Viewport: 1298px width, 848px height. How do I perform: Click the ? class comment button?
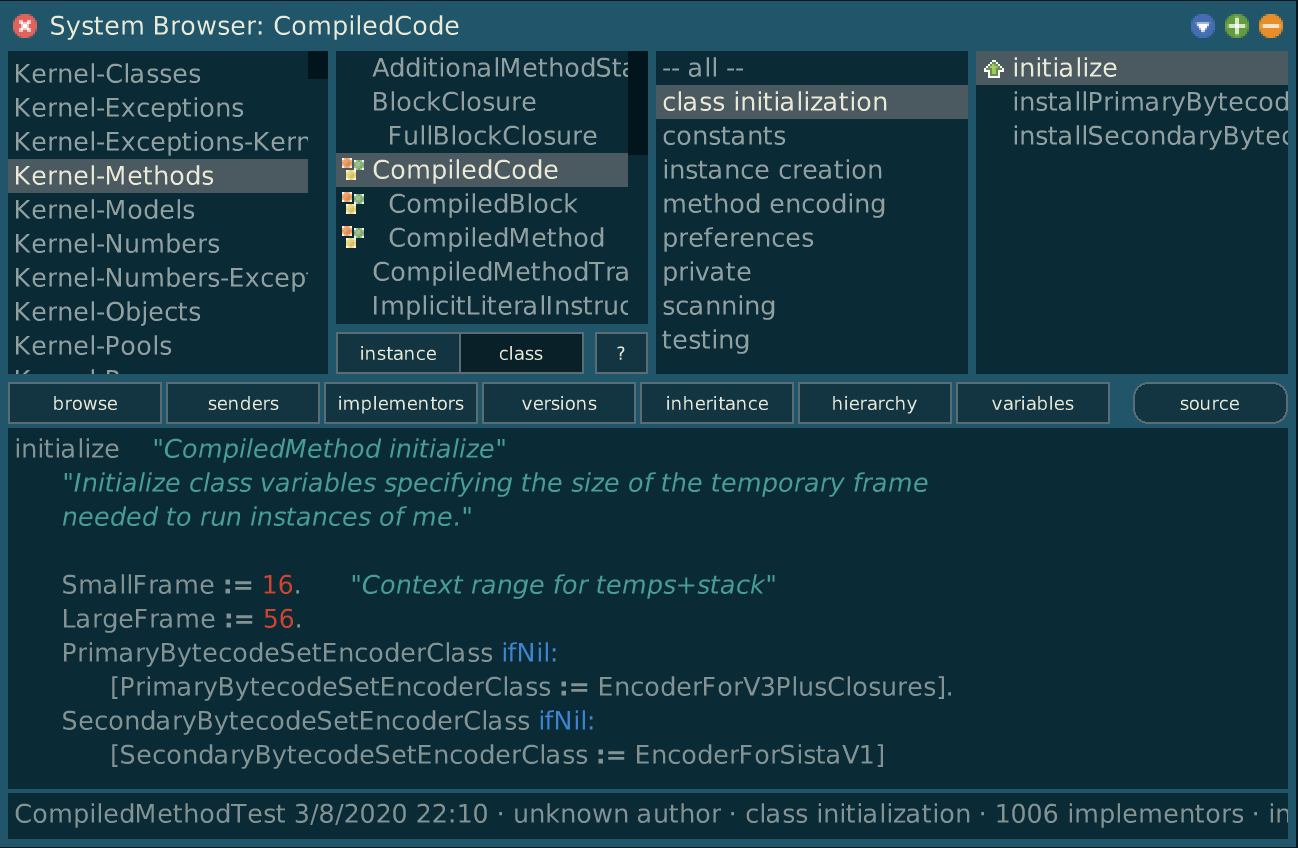[621, 353]
